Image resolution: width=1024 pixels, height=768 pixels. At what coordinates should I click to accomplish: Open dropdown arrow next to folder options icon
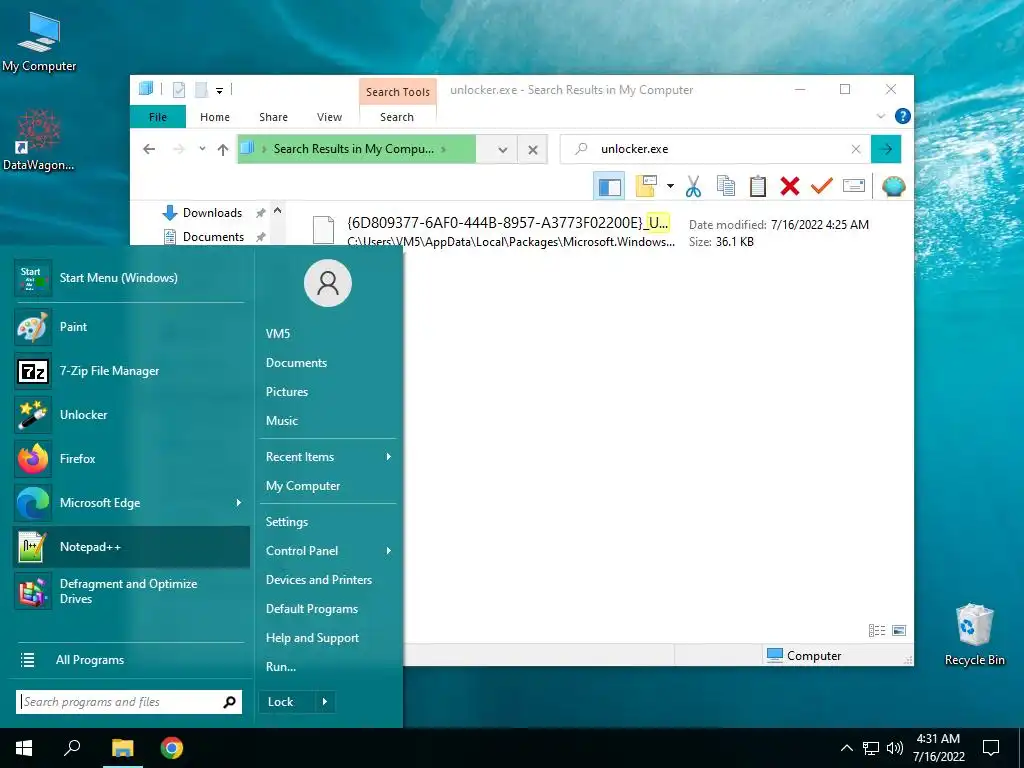pyautogui.click(x=670, y=187)
